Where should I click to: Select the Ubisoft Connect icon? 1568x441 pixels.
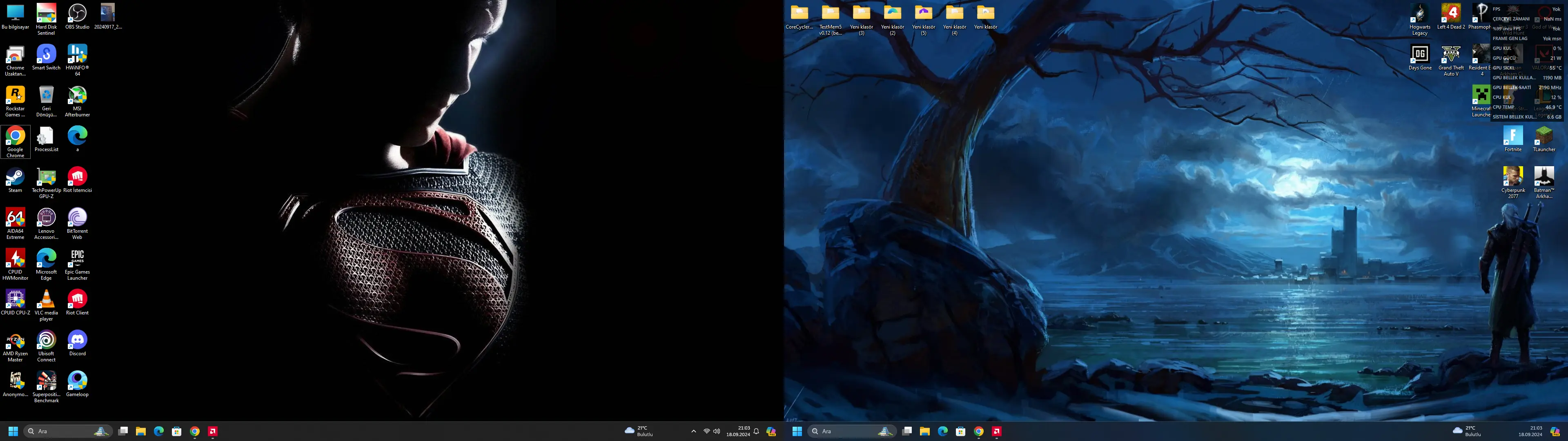pos(46,347)
